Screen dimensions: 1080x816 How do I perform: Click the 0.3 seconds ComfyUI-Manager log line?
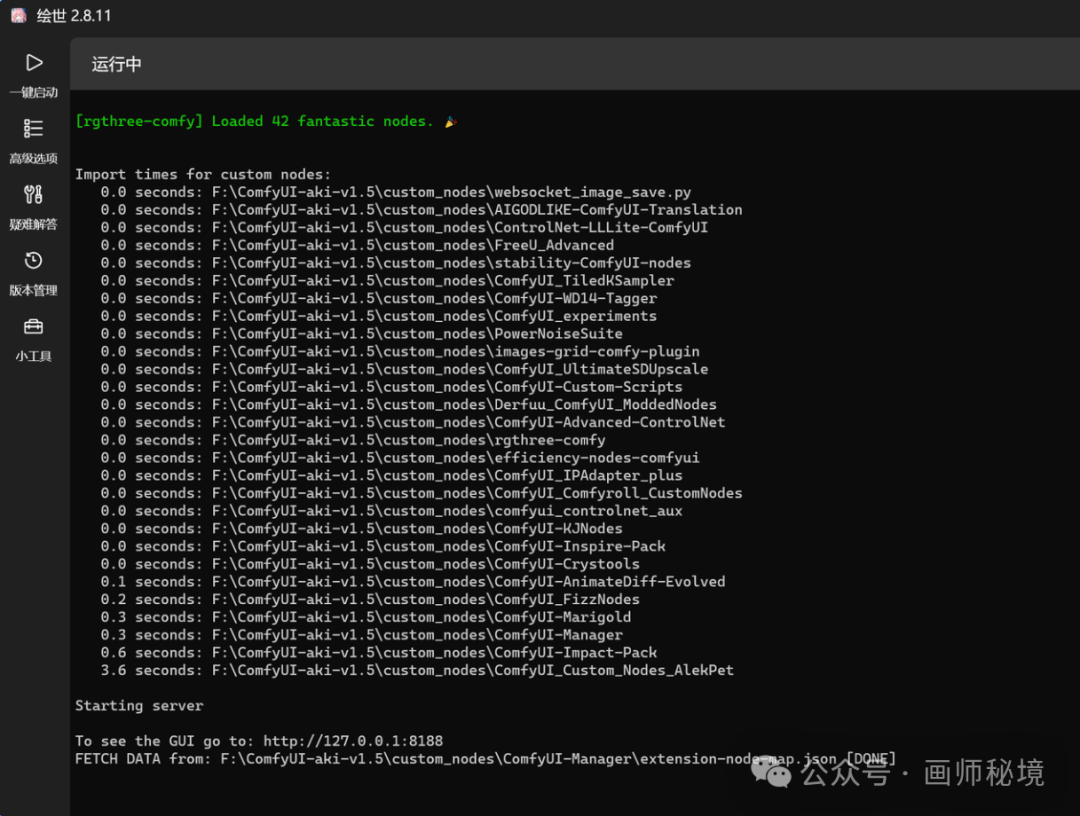(362, 635)
